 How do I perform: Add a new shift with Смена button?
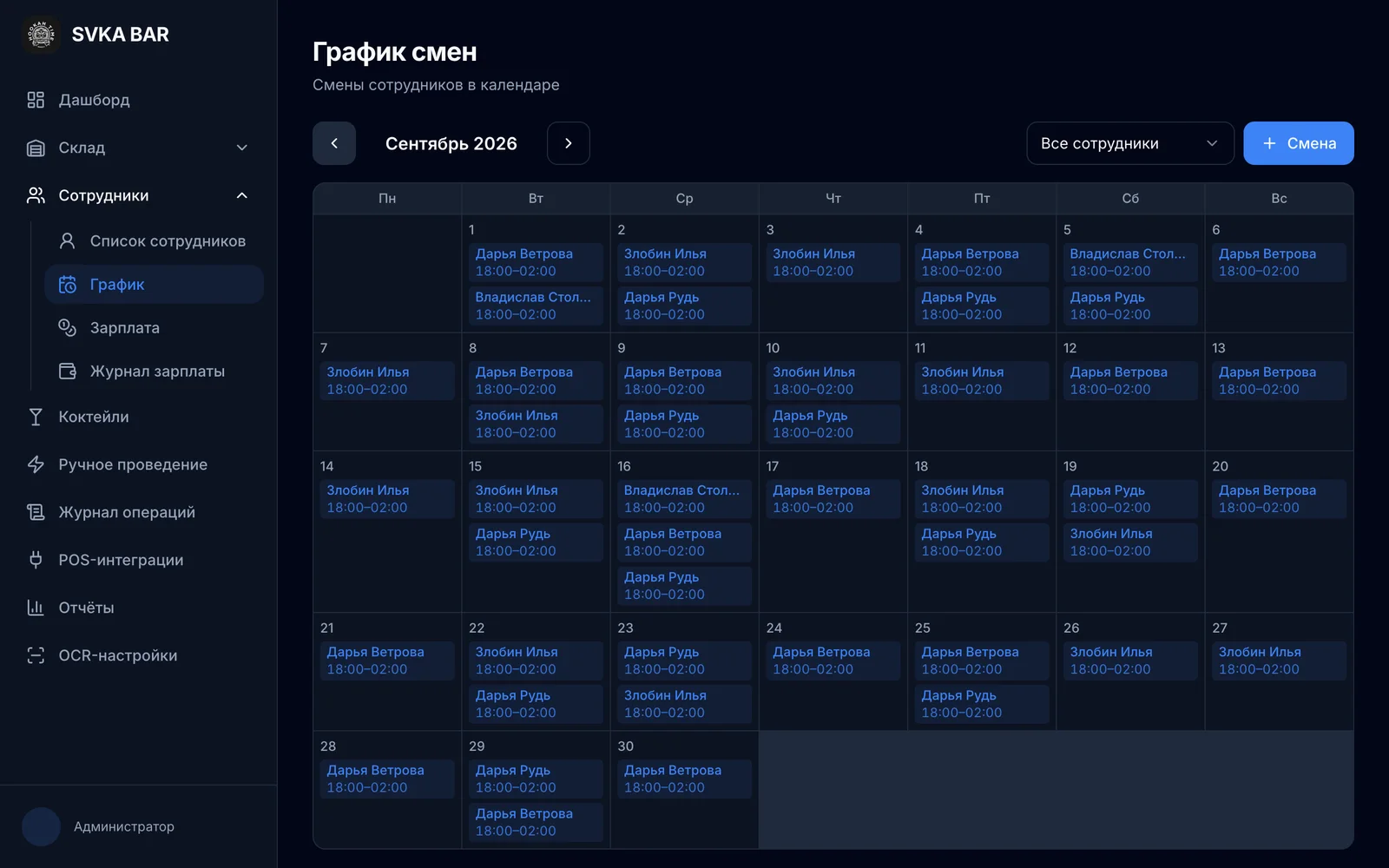(1298, 143)
